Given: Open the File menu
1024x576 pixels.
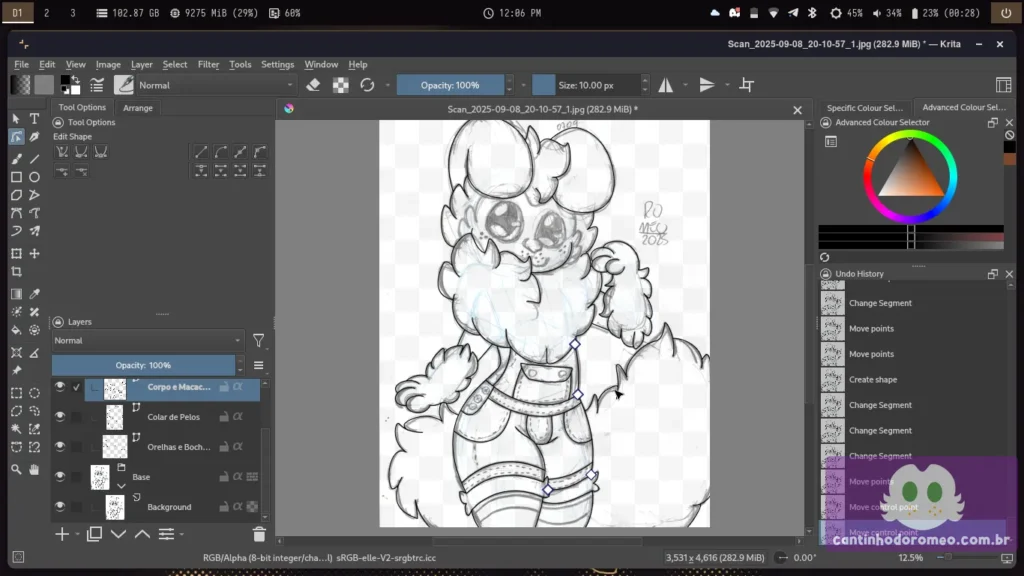Looking at the screenshot, I should 22,65.
